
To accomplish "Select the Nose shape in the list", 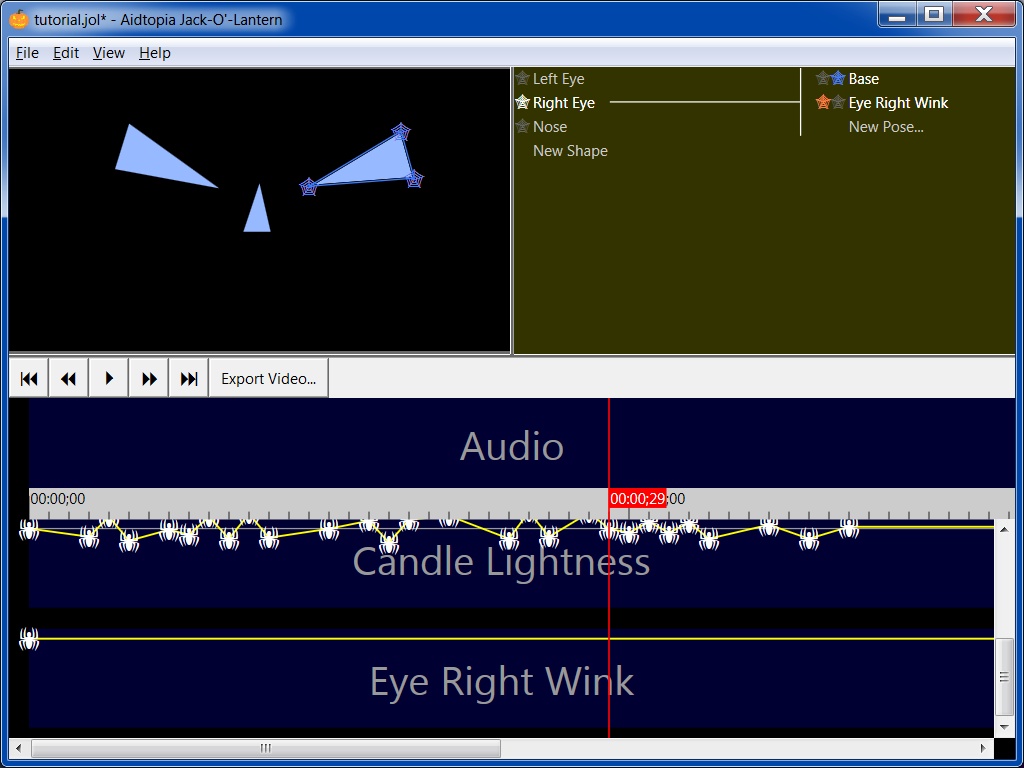I will pyautogui.click(x=550, y=127).
